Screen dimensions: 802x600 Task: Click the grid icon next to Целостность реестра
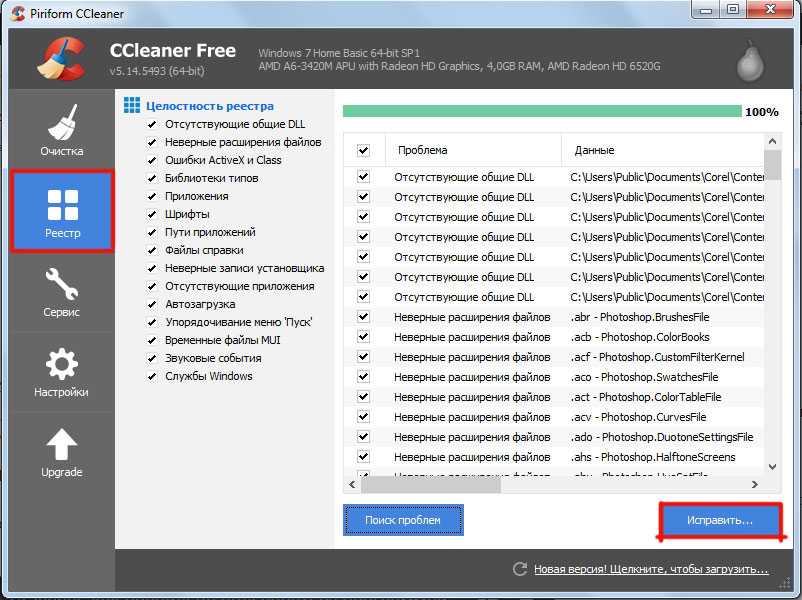131,105
